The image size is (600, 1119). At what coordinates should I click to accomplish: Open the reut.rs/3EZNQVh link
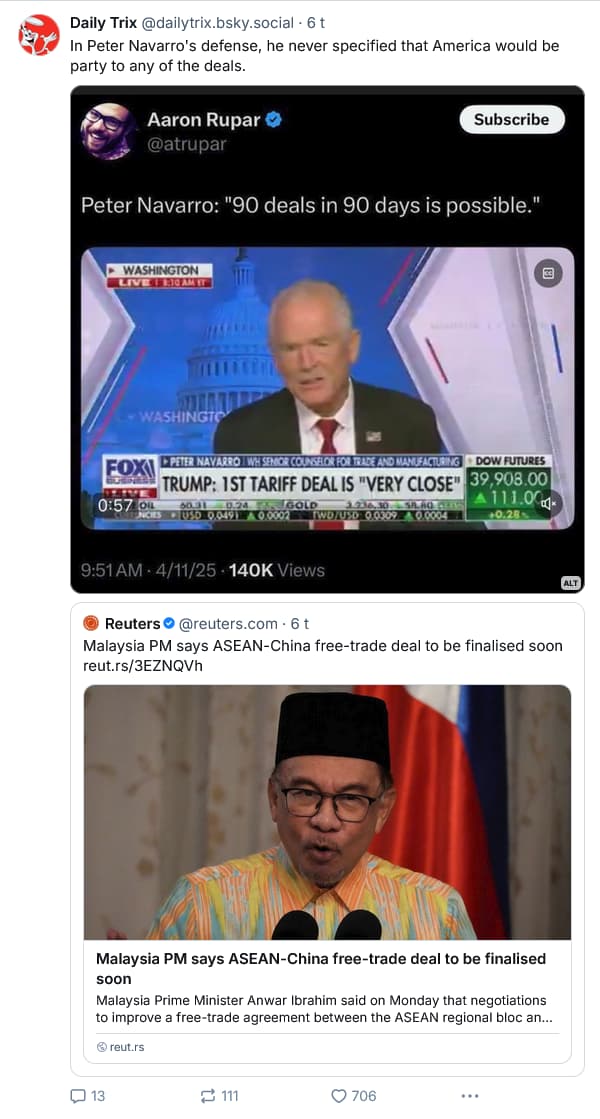pos(143,666)
